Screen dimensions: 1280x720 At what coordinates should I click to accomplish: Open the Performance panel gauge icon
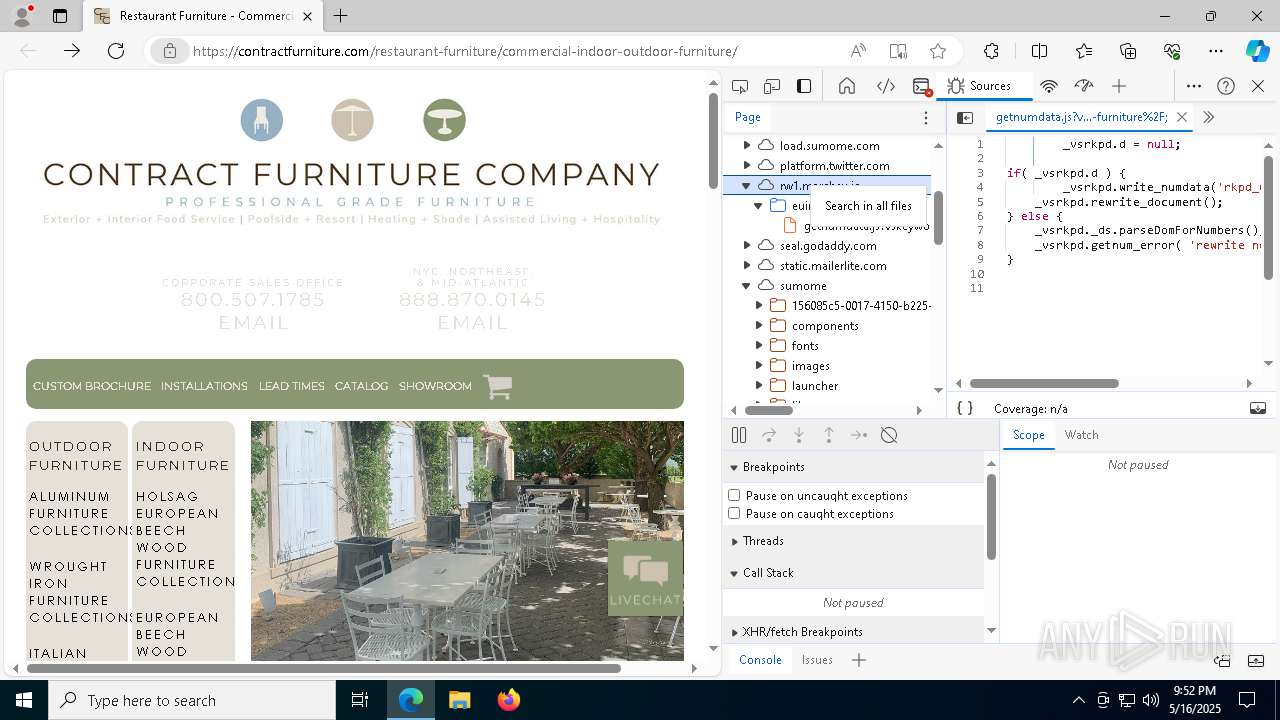click(x=1084, y=86)
